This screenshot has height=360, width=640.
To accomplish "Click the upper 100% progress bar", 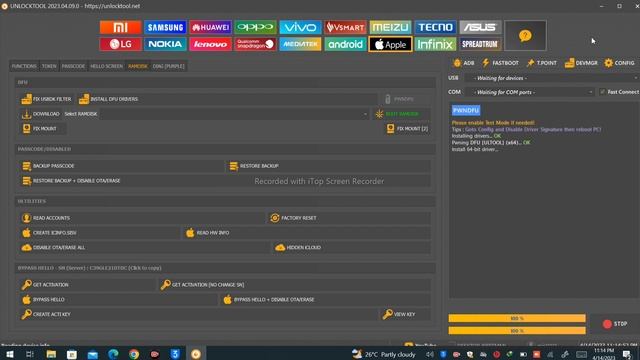I will pos(517,318).
